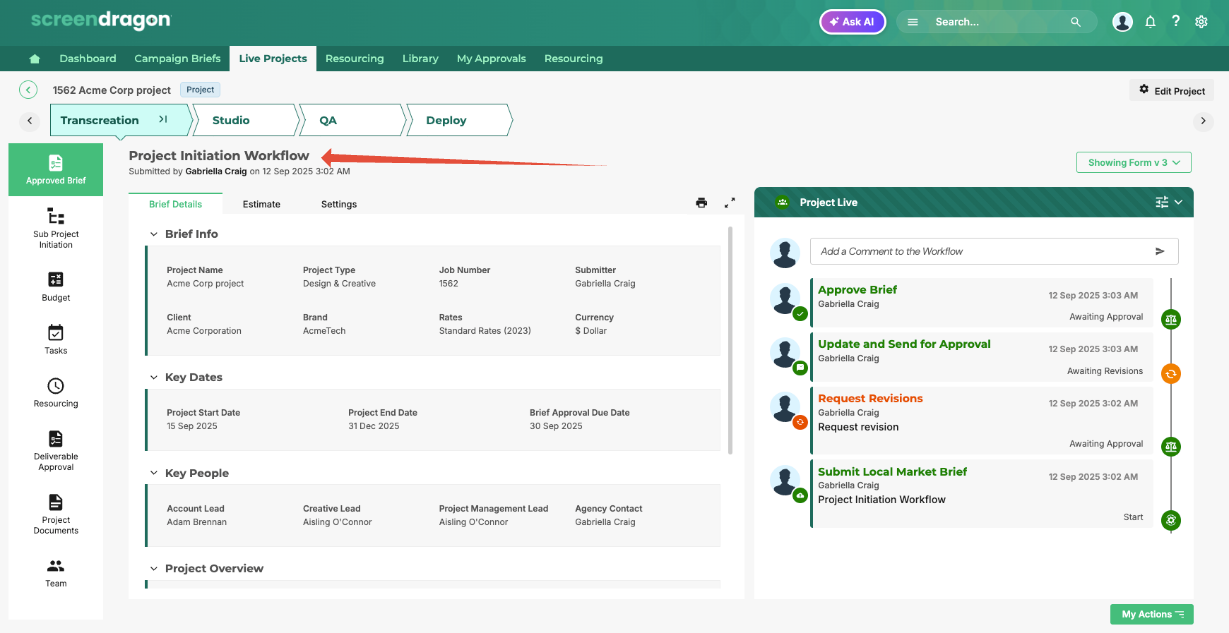The image size is (1229, 633).
Task: Print the brief with printer icon
Action: [x=701, y=203]
